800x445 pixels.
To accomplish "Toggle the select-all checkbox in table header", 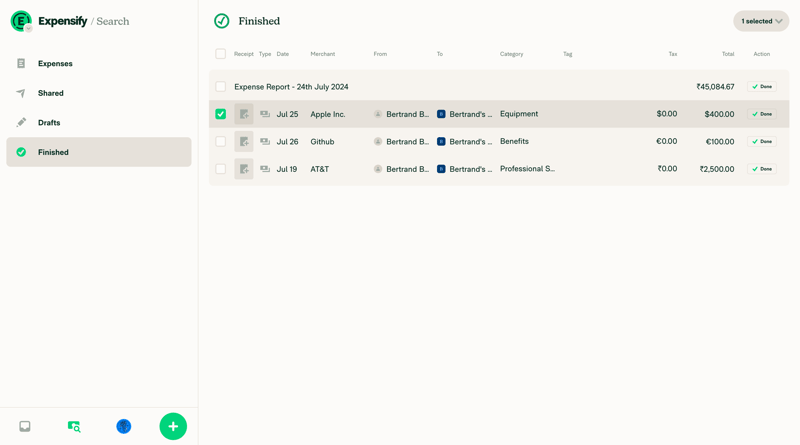I will [x=220, y=54].
